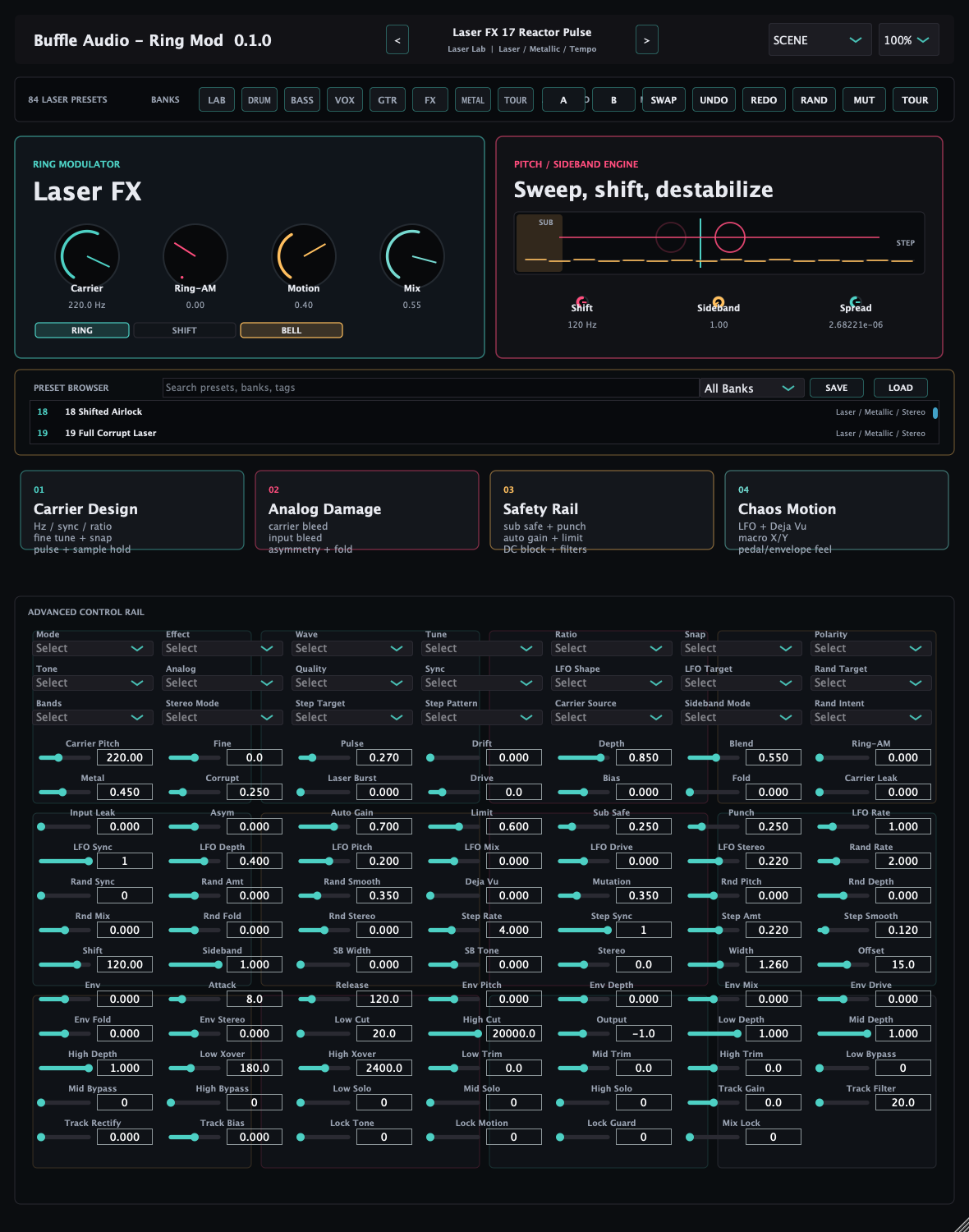Adjust the Mix knob
The width and height of the screenshot is (969, 1232).
pyautogui.click(x=412, y=256)
